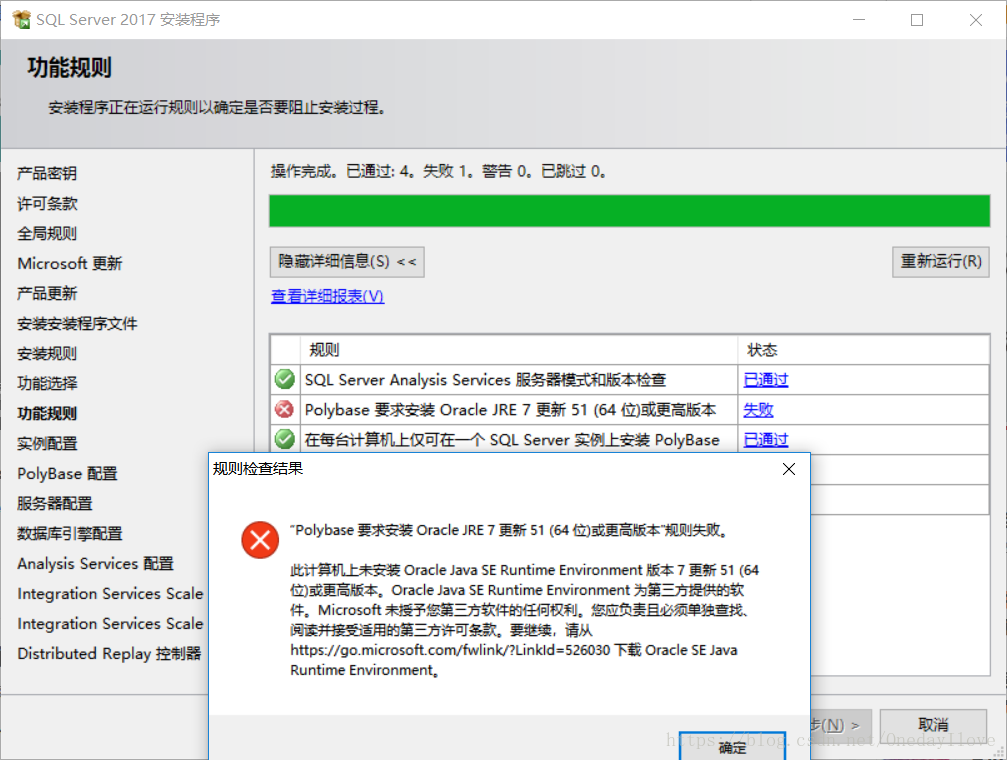Click the 状态 column header
The width and height of the screenshot is (1007, 760).
(762, 350)
